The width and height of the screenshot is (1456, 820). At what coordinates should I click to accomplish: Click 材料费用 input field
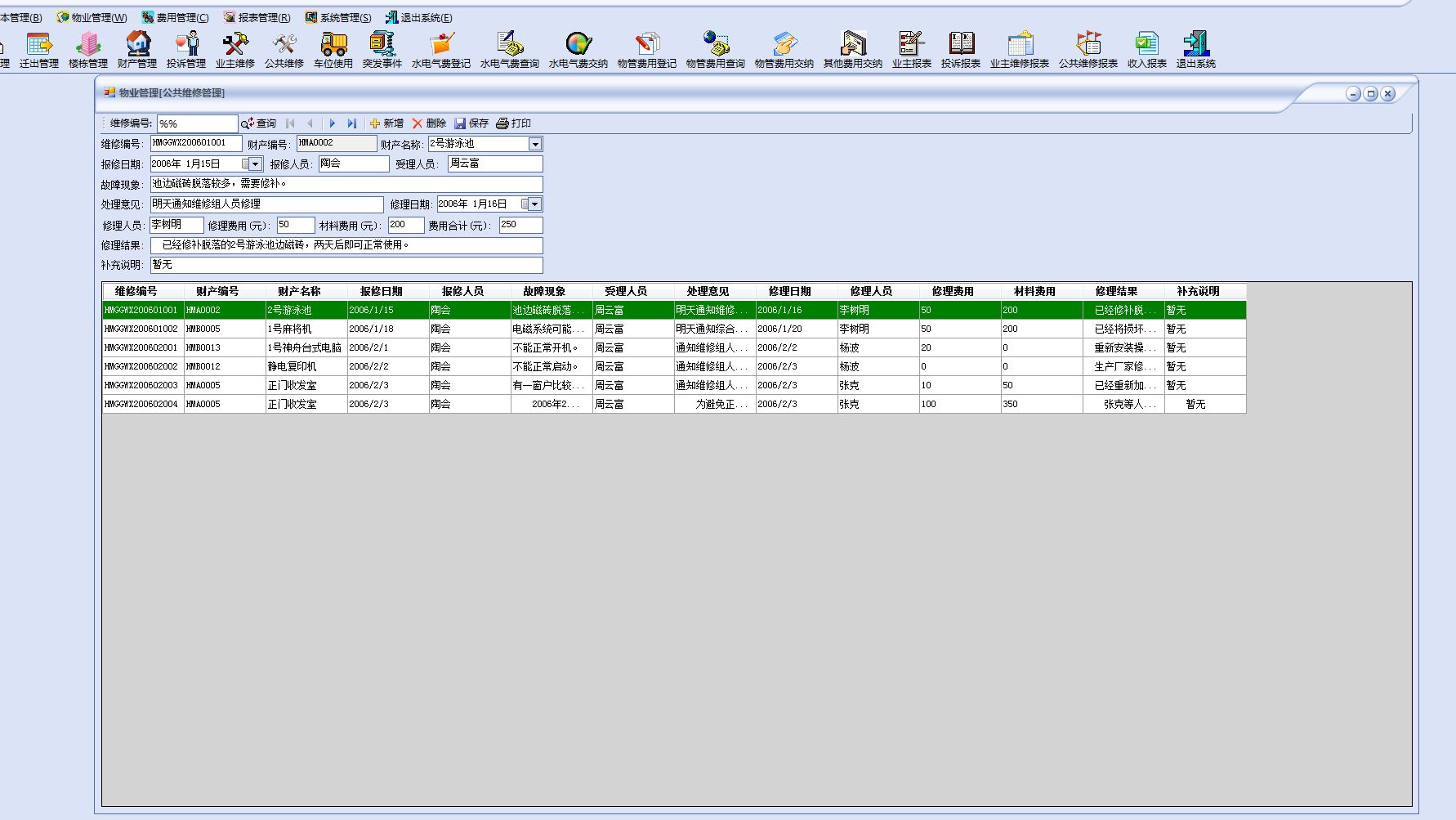406,225
